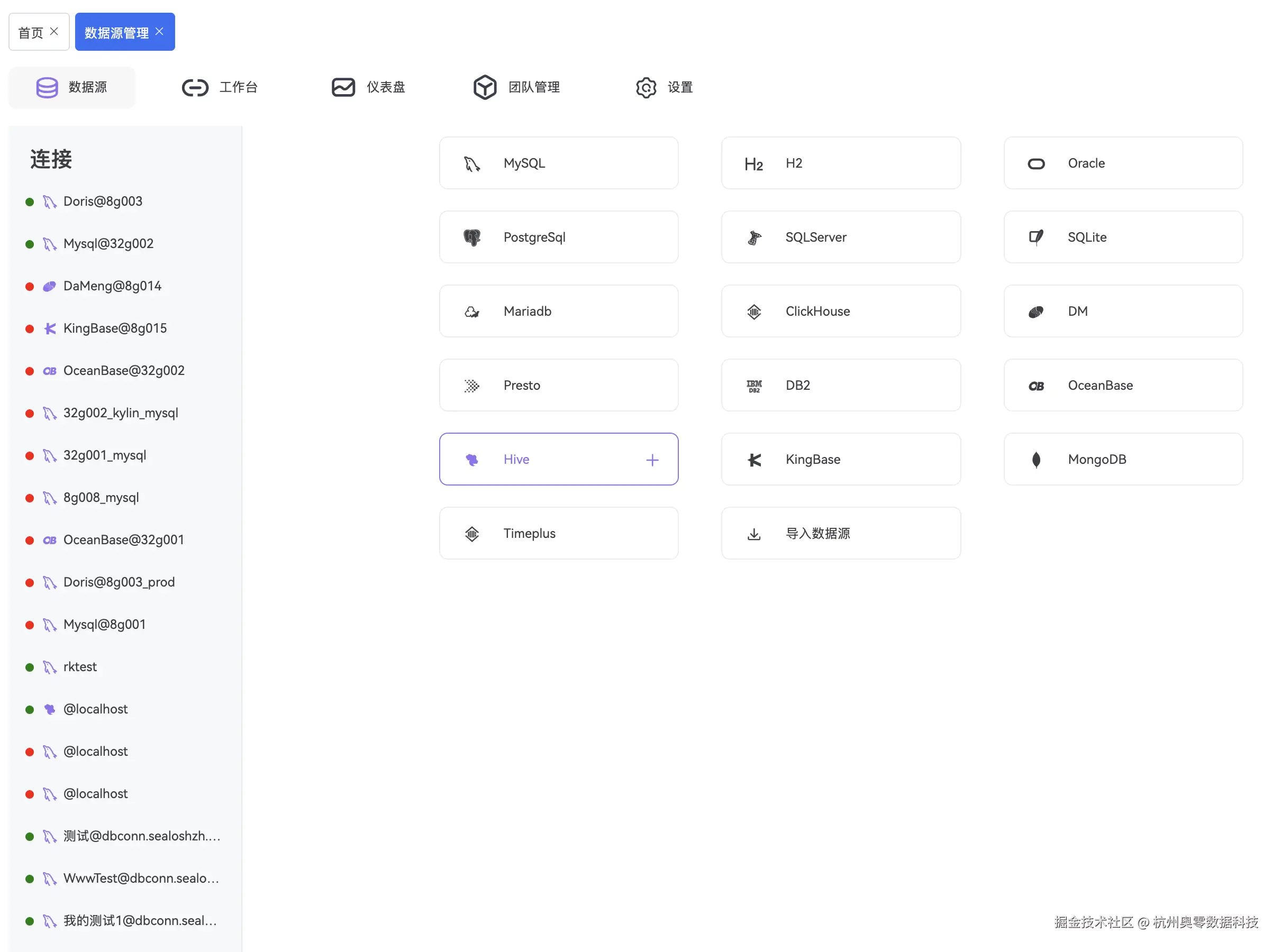The width and height of the screenshot is (1281, 952).
Task: Choose the MongoDB datasource card
Action: click(1123, 459)
